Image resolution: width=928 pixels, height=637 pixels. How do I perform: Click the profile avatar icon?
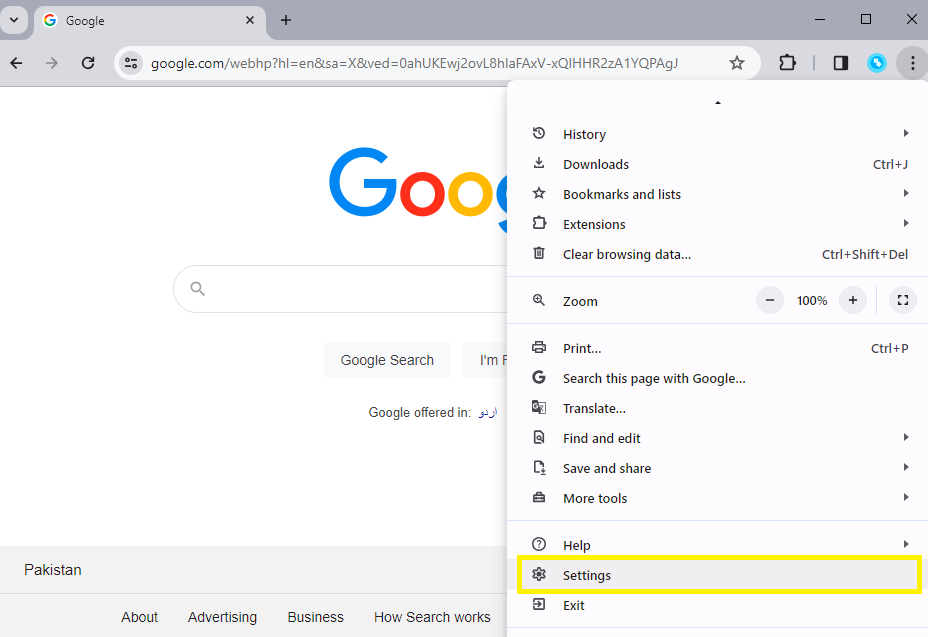click(x=876, y=62)
